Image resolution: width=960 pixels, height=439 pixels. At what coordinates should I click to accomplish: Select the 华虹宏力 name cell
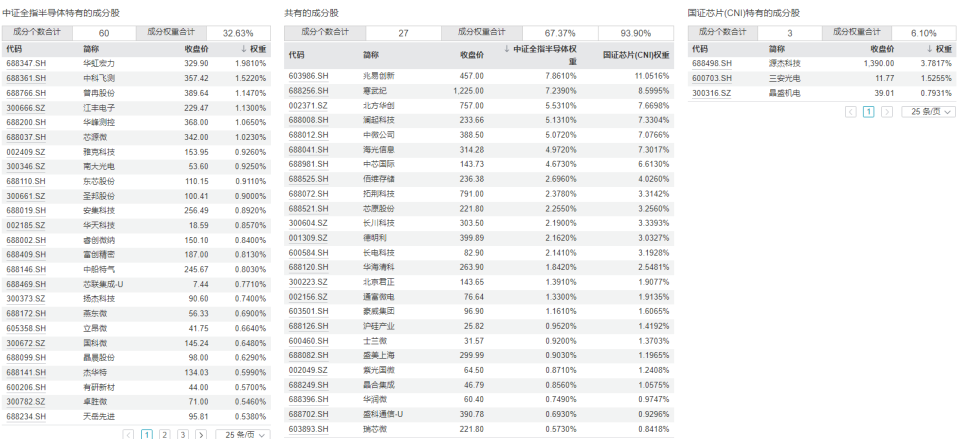click(x=99, y=63)
